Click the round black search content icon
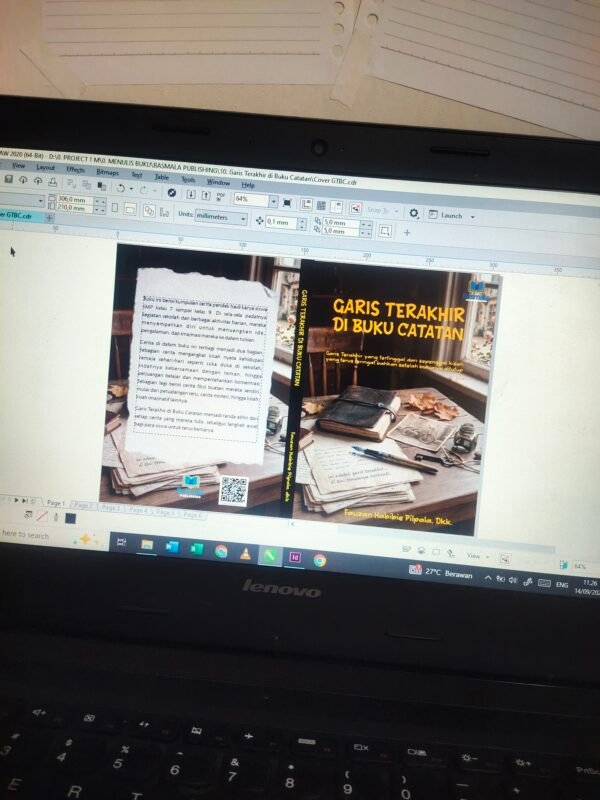This screenshot has width=600, height=800. point(172,192)
